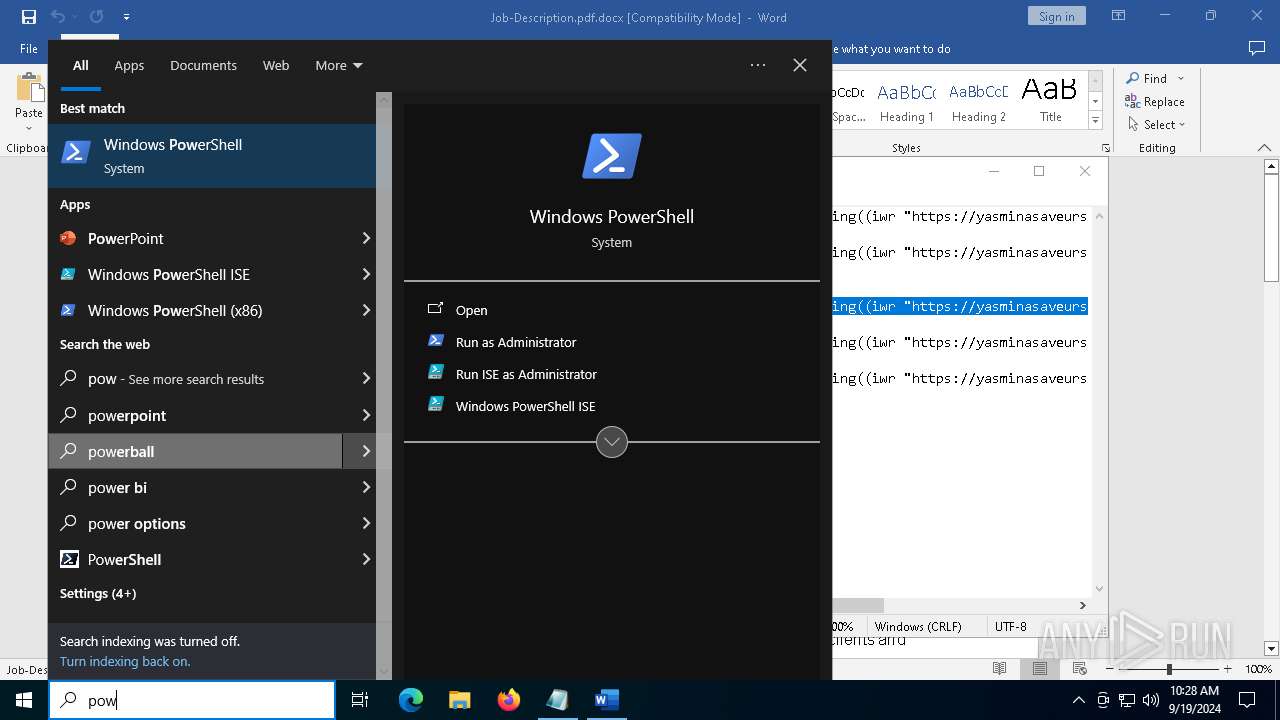Image resolution: width=1280 pixels, height=720 pixels.
Task: Click the PowerPoint app icon in results
Action: pyautogui.click(x=68, y=238)
